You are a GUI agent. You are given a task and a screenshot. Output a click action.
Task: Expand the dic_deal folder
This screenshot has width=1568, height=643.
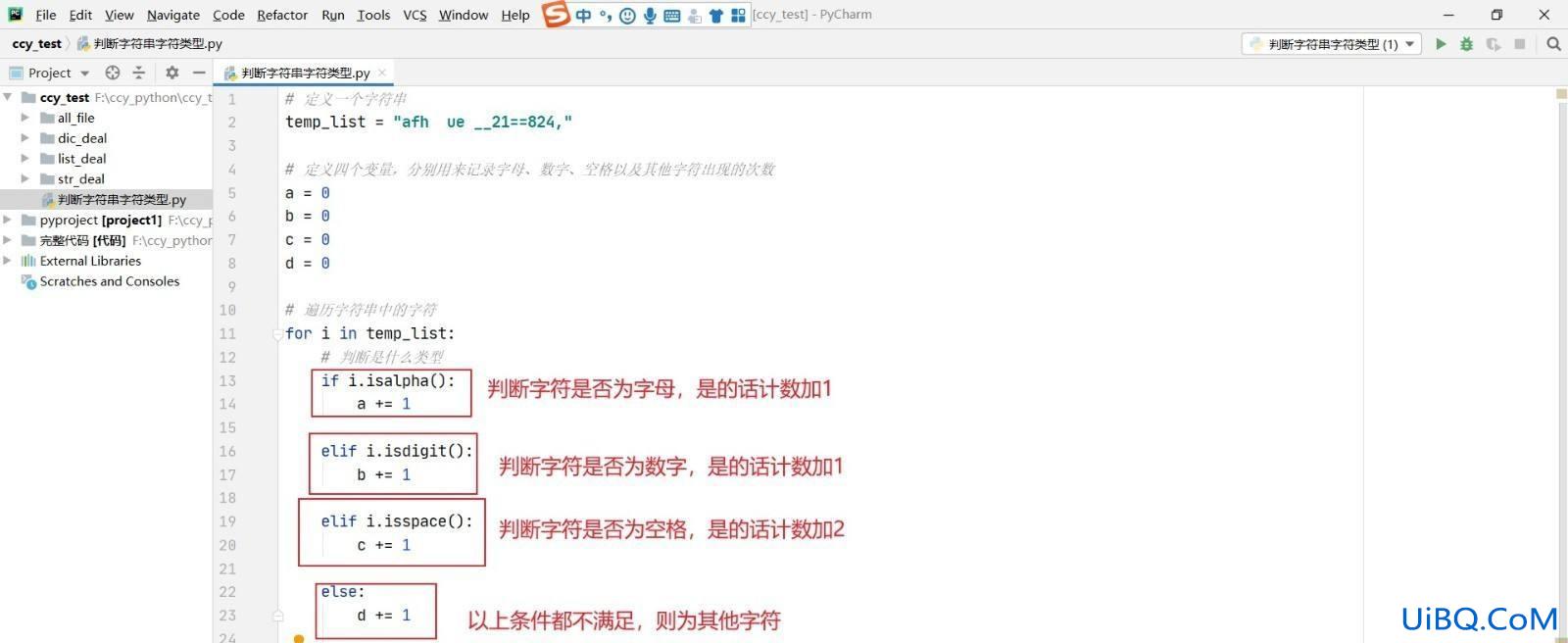25,138
